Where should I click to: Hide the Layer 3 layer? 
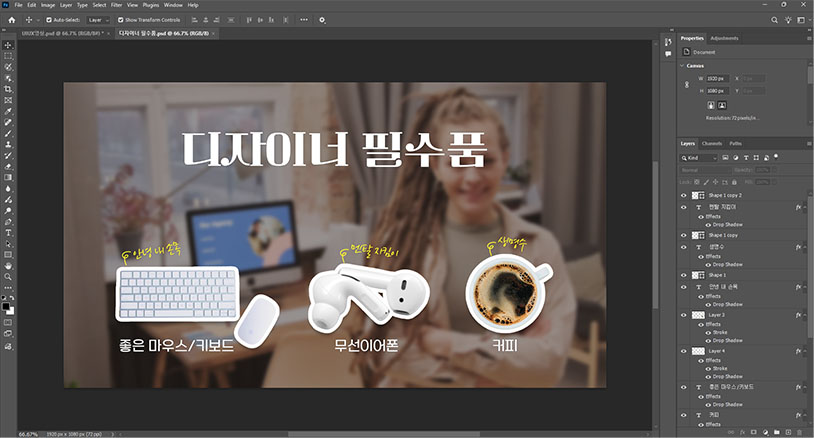click(x=684, y=315)
